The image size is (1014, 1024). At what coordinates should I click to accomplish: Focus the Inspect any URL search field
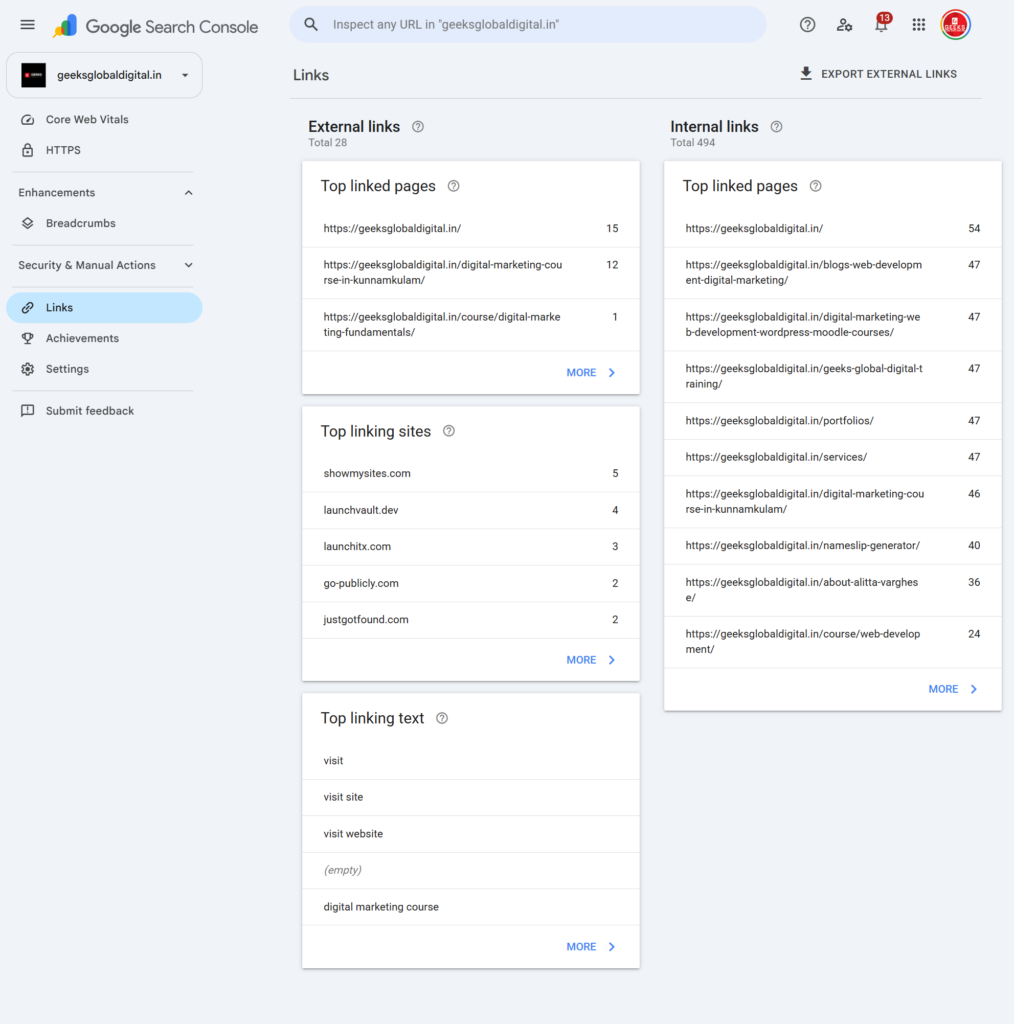pyautogui.click(x=528, y=25)
